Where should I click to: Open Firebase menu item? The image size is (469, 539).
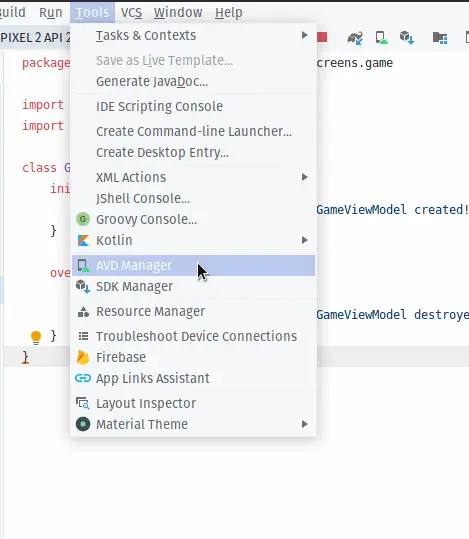[x=193, y=357]
